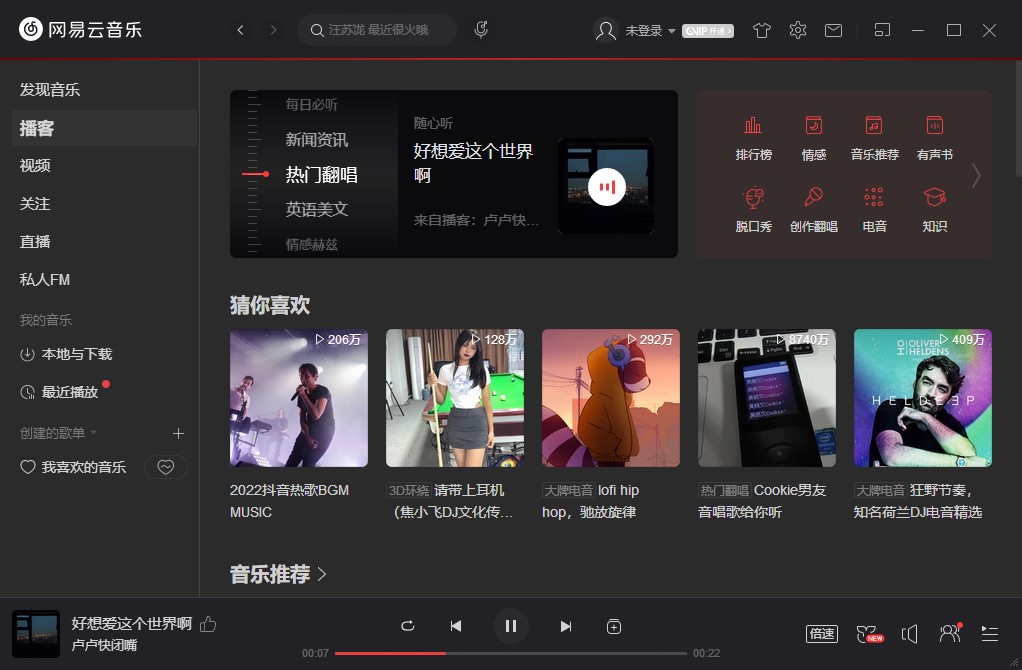1022x670 pixels.
Task: Open the 创作翻唱 category
Action: 813,209
